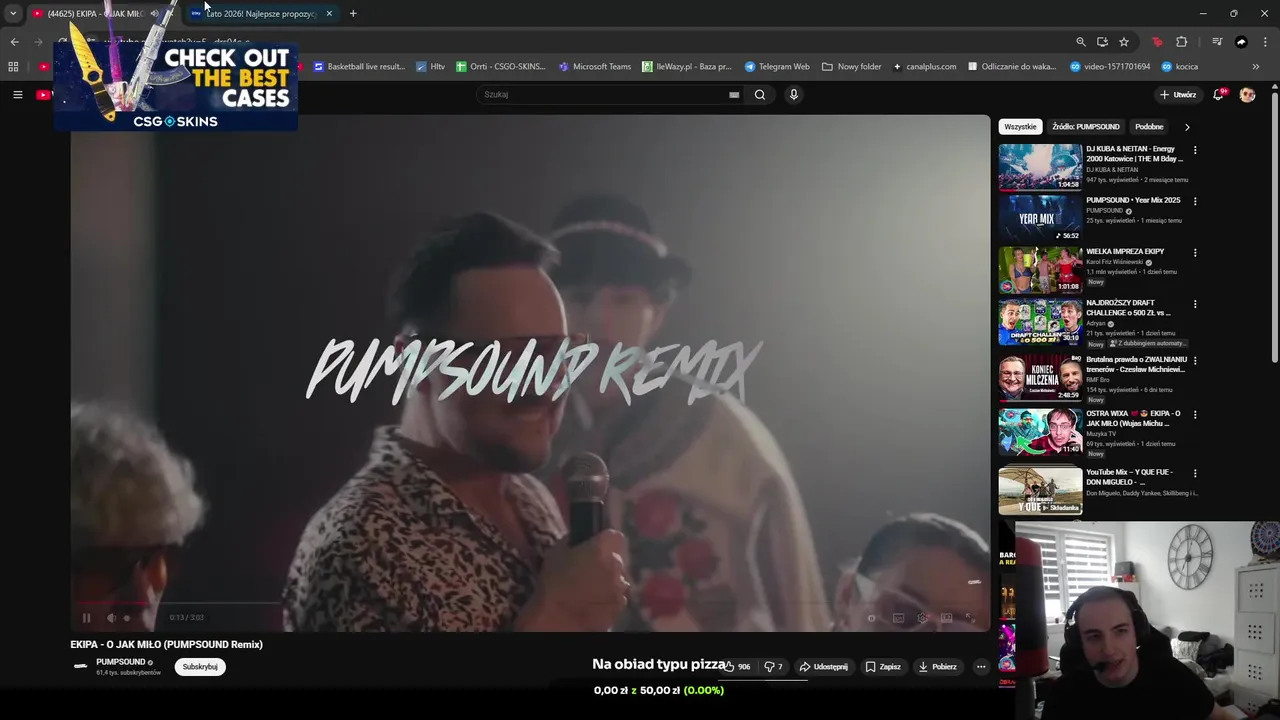Open YouTube notifications bell
The height and width of the screenshot is (720, 1280).
pyautogui.click(x=1218, y=94)
